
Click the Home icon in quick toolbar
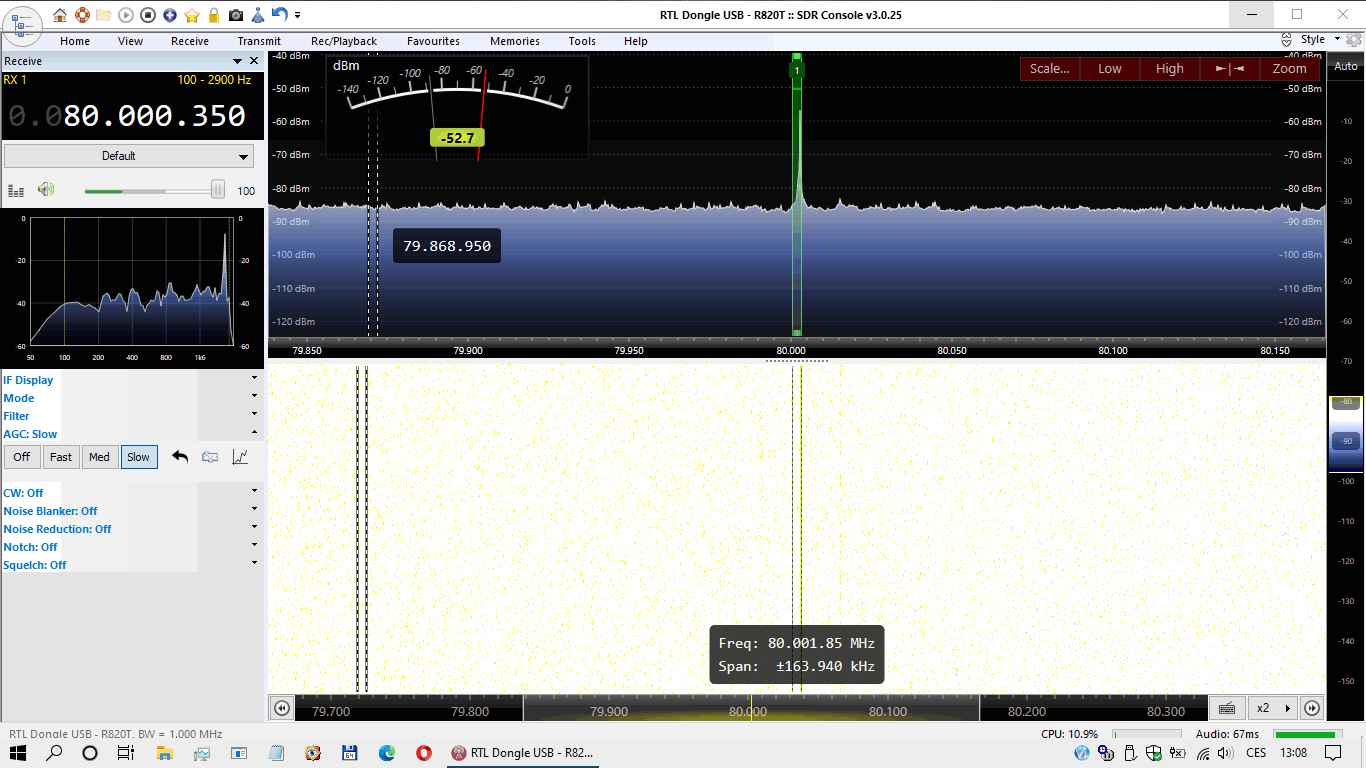pos(60,15)
